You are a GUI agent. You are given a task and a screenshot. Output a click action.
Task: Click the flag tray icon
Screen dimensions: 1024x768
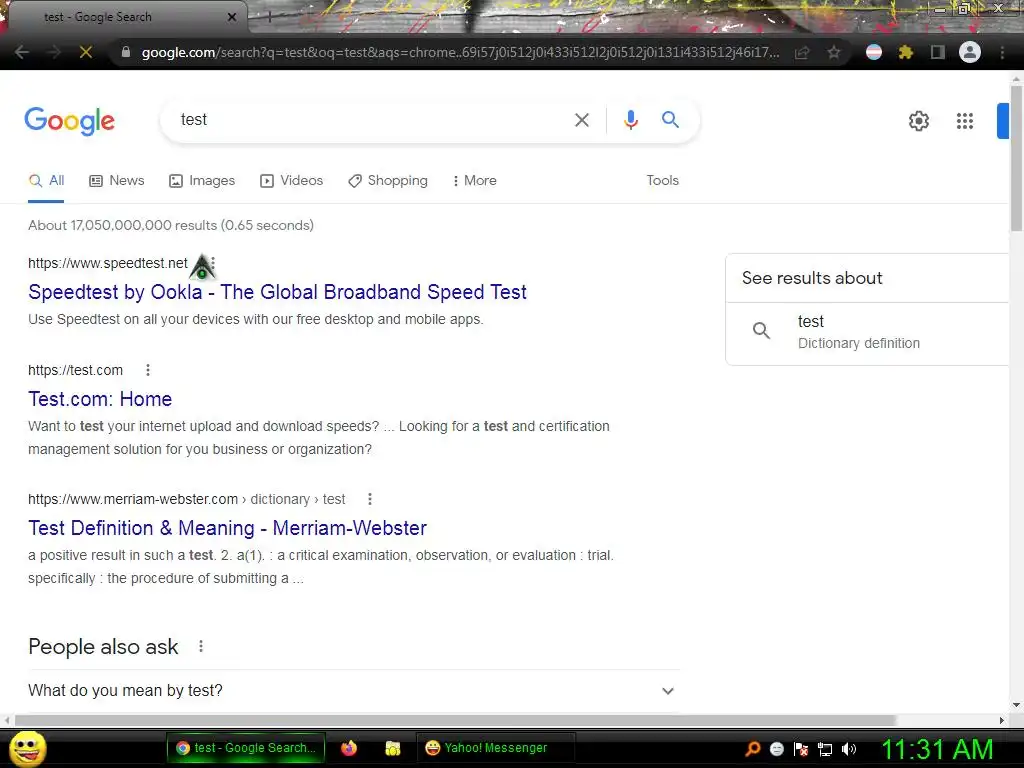tap(801, 749)
